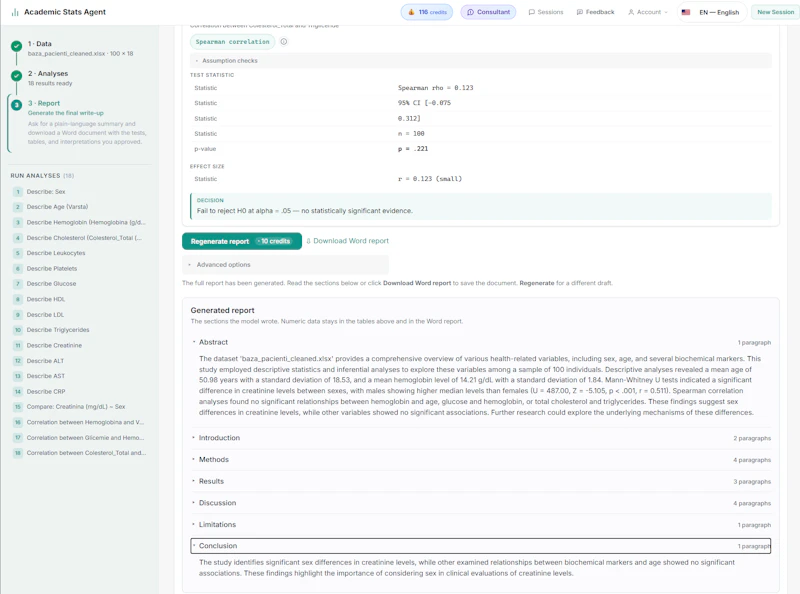Image resolution: width=800 pixels, height=594 pixels.
Task: Select run analysis Describe LDL
Action: [80, 315]
